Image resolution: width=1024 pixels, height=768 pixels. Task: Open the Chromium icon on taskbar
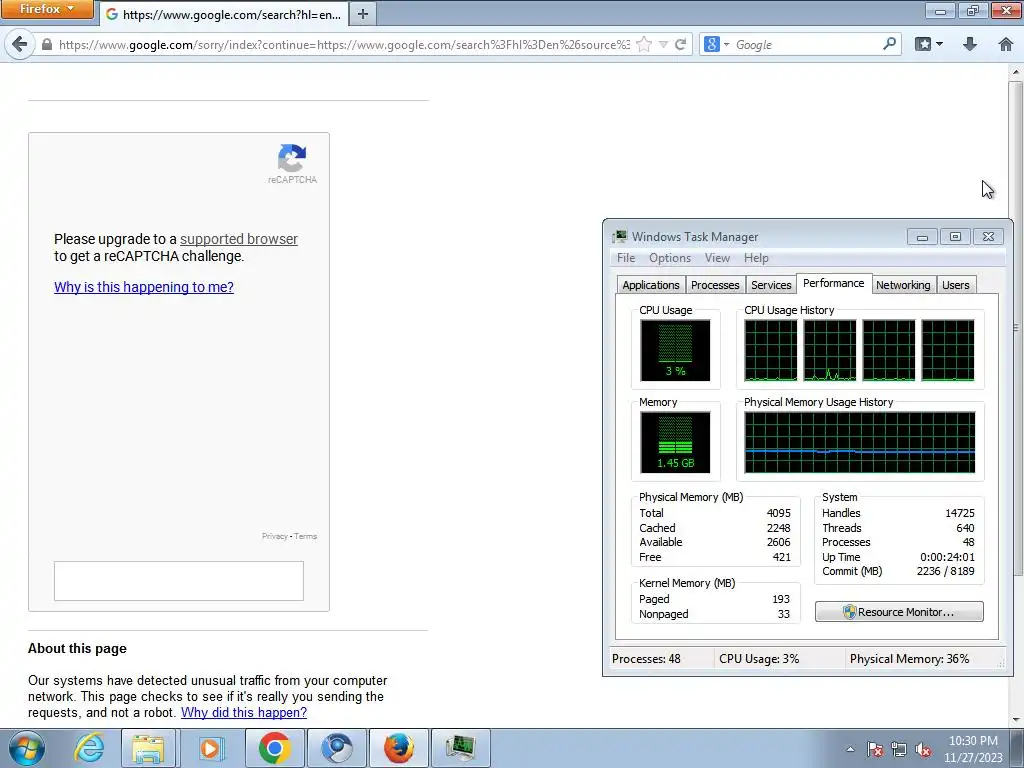coord(337,748)
